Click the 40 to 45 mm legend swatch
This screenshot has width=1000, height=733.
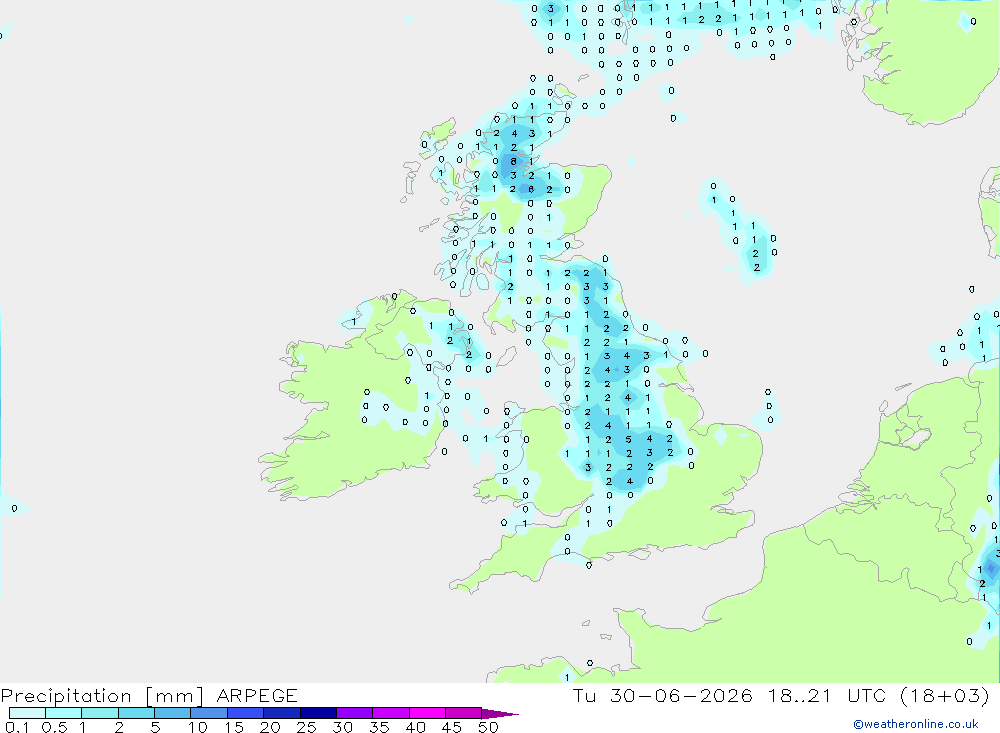click(x=427, y=713)
